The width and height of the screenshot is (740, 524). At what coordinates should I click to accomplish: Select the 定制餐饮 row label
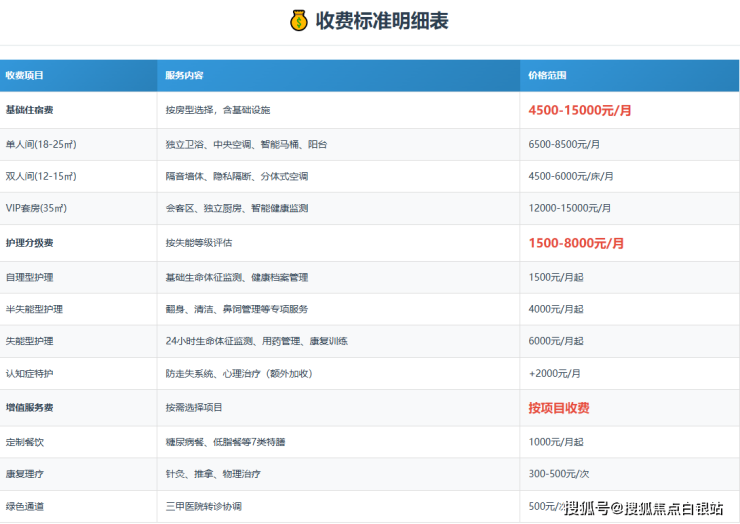(x=25, y=442)
